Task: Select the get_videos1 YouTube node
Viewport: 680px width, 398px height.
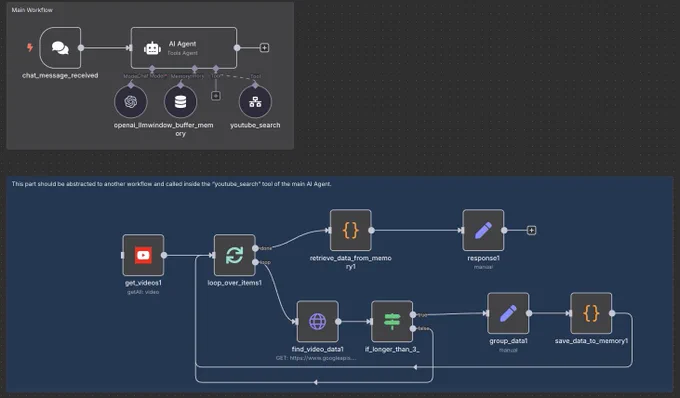Action: (143, 255)
